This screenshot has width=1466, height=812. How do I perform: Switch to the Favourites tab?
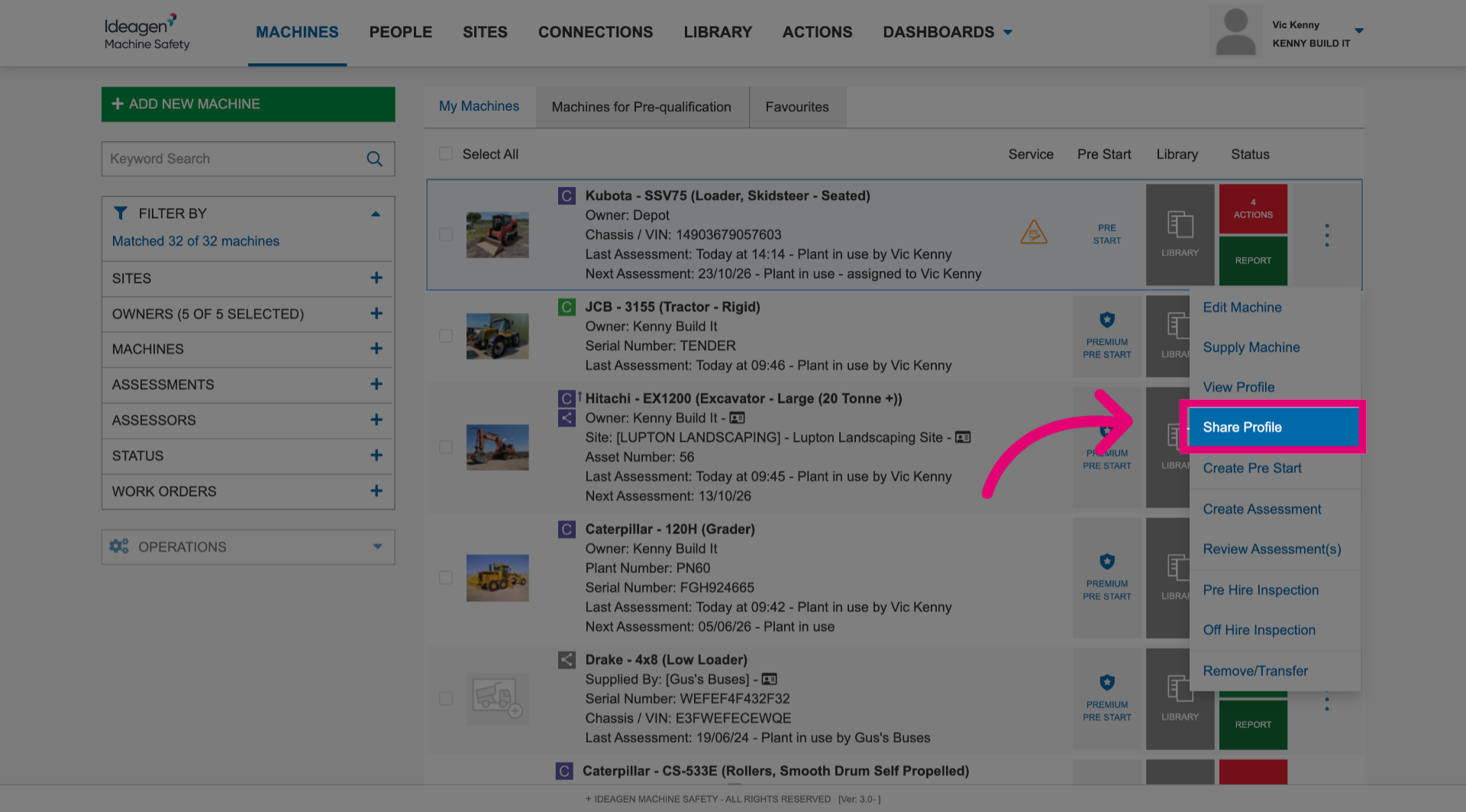[797, 107]
